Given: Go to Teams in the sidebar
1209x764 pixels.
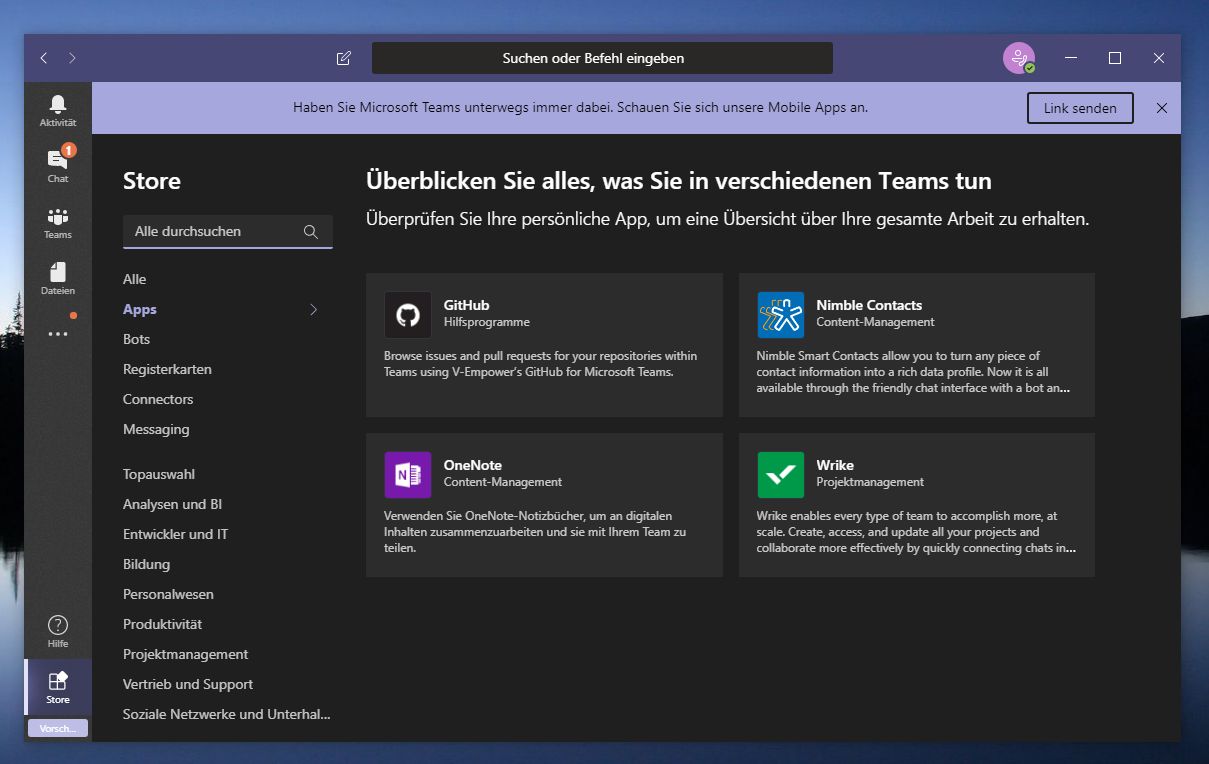Looking at the screenshot, I should (x=58, y=222).
